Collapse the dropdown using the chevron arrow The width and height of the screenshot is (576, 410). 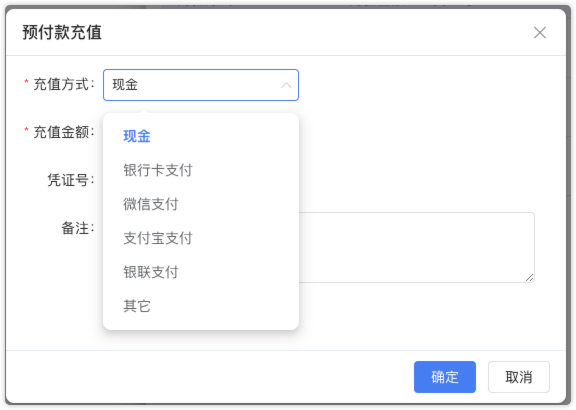click(x=286, y=85)
